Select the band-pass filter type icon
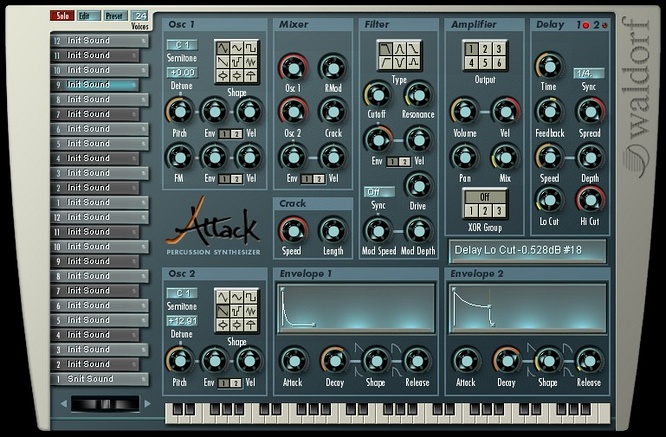The width and height of the screenshot is (666, 437). [400, 49]
